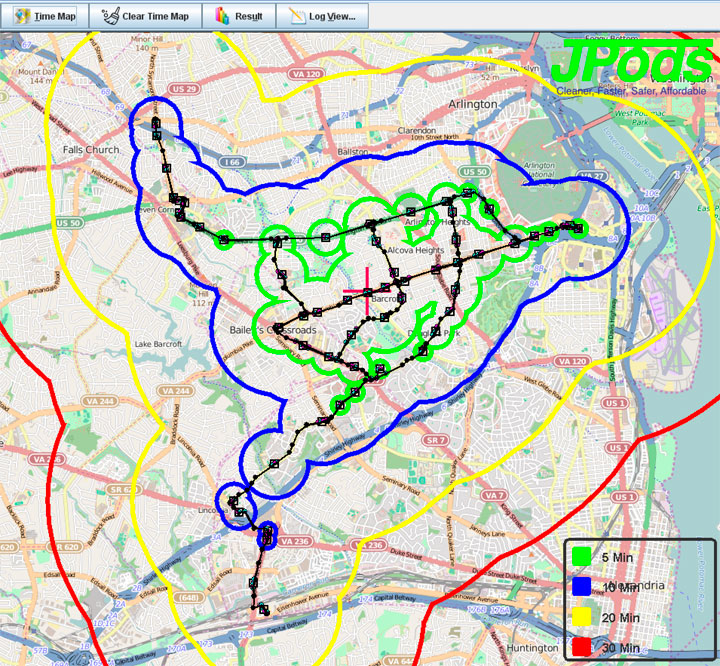The height and width of the screenshot is (666, 720).
Task: Select the blue 10 Min legend swatch
Action: click(581, 587)
